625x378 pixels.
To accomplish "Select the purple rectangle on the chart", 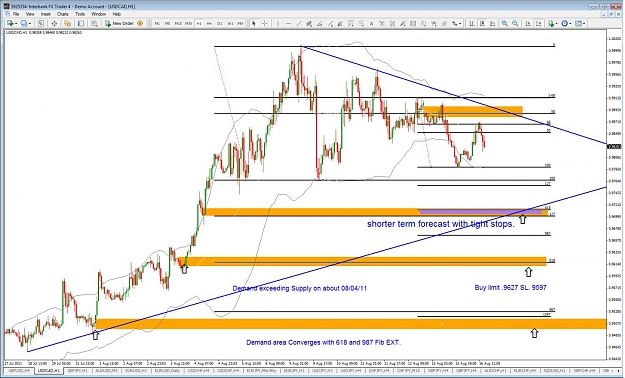I will pos(481,212).
